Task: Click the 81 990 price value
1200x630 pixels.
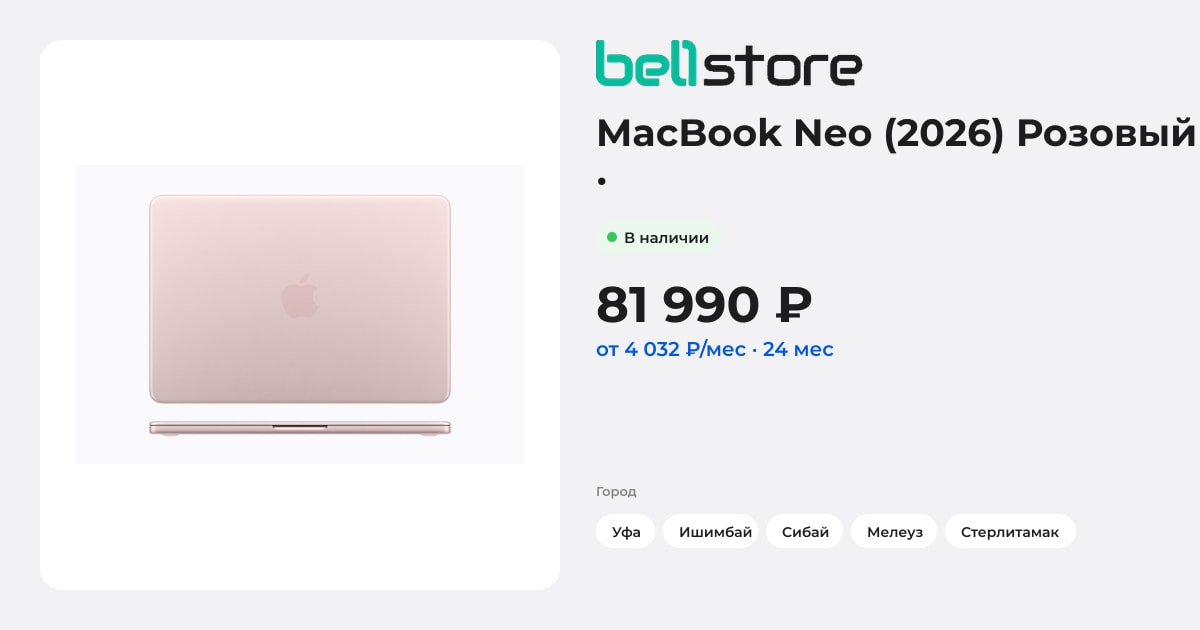Action: (x=678, y=305)
